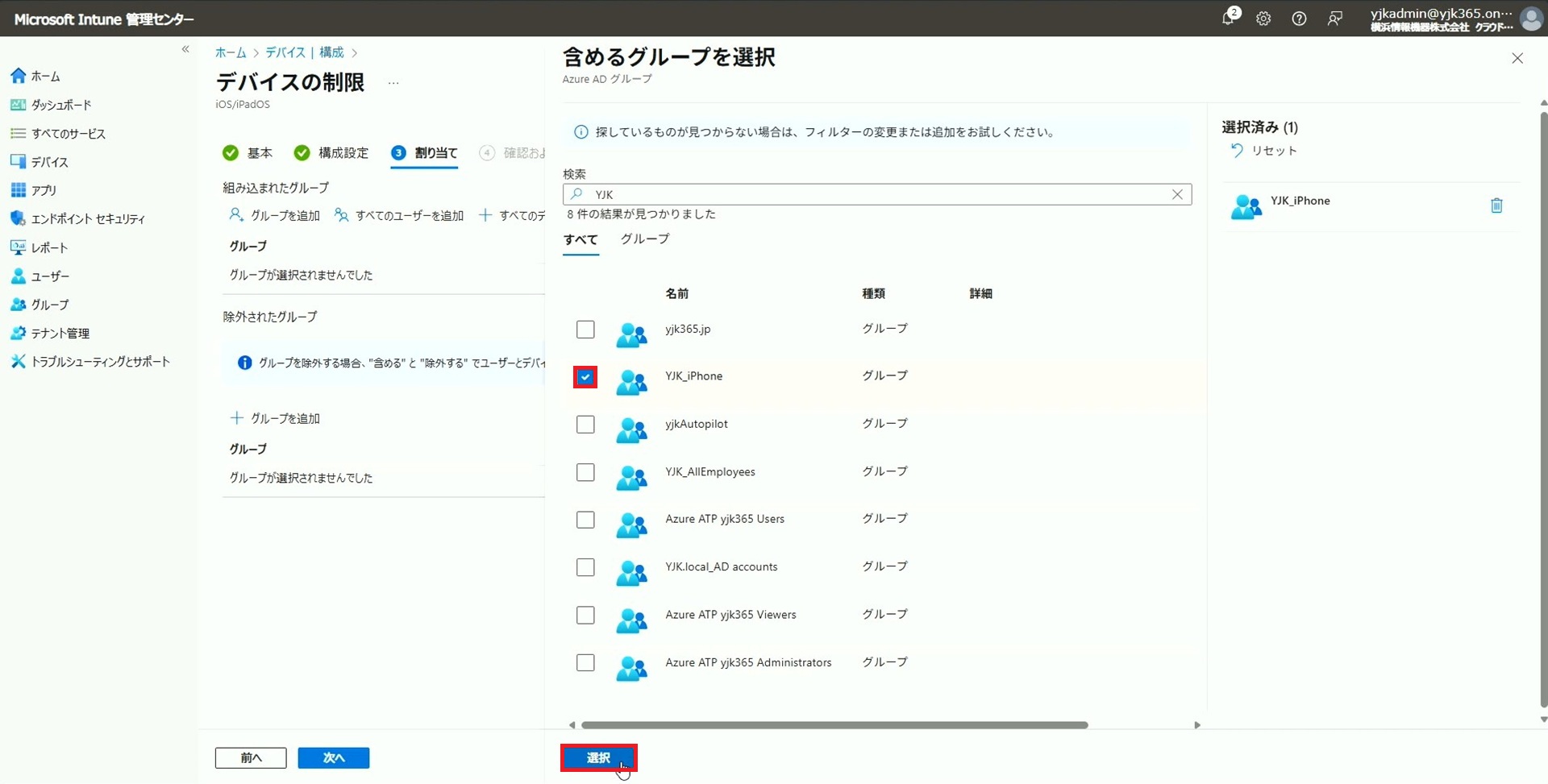
Task: Select the YJK_AllEmployees checkbox
Action: pyautogui.click(x=585, y=472)
